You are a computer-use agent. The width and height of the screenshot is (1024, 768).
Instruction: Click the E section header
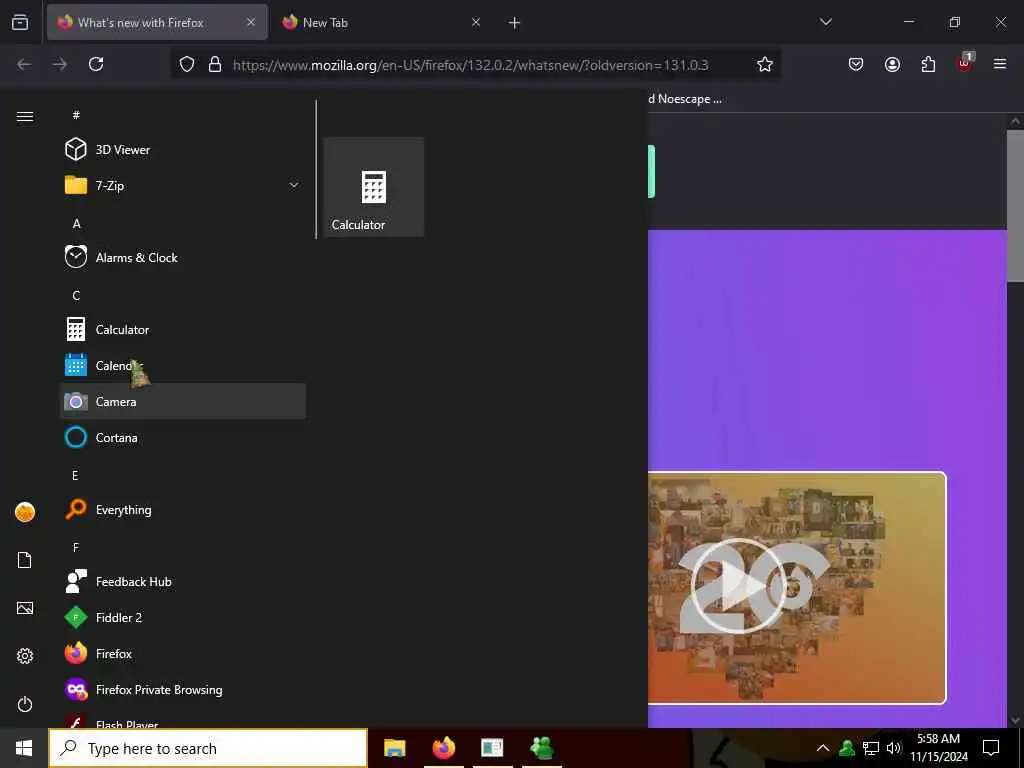click(75, 475)
